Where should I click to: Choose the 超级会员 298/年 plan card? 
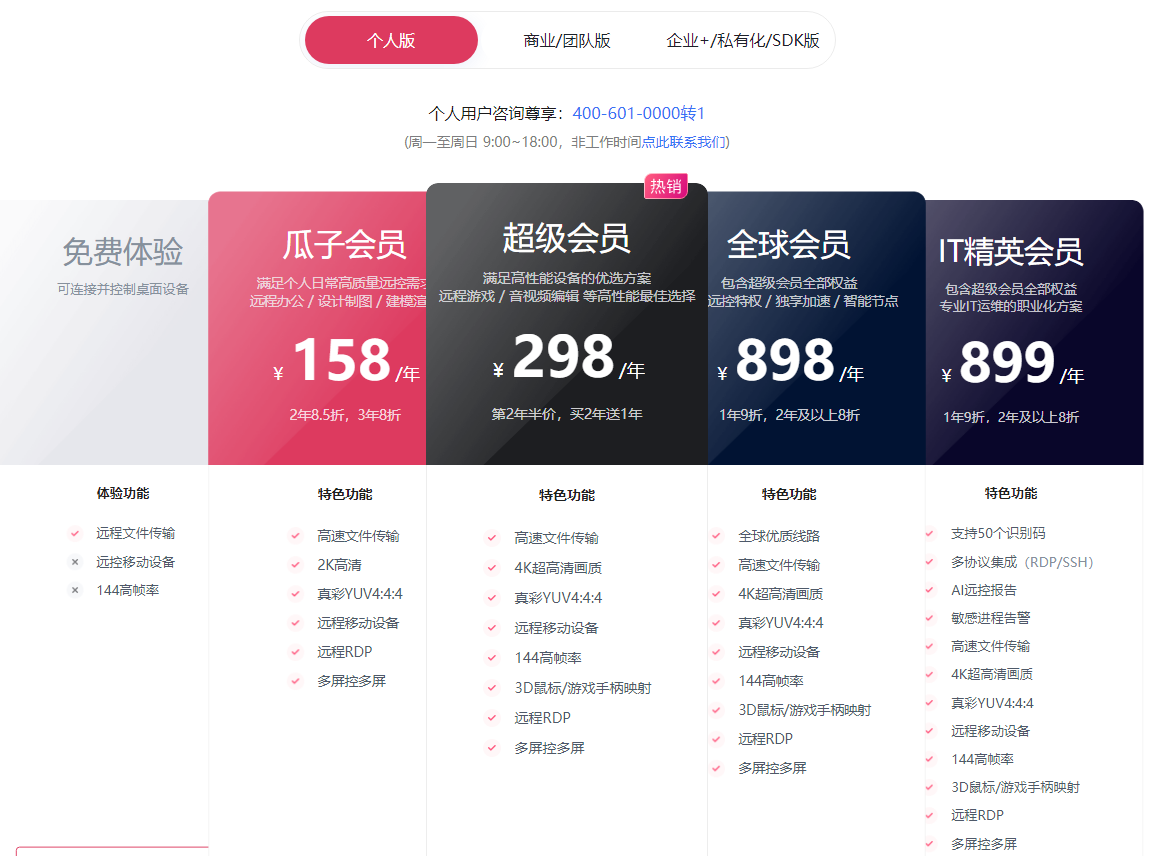566,325
